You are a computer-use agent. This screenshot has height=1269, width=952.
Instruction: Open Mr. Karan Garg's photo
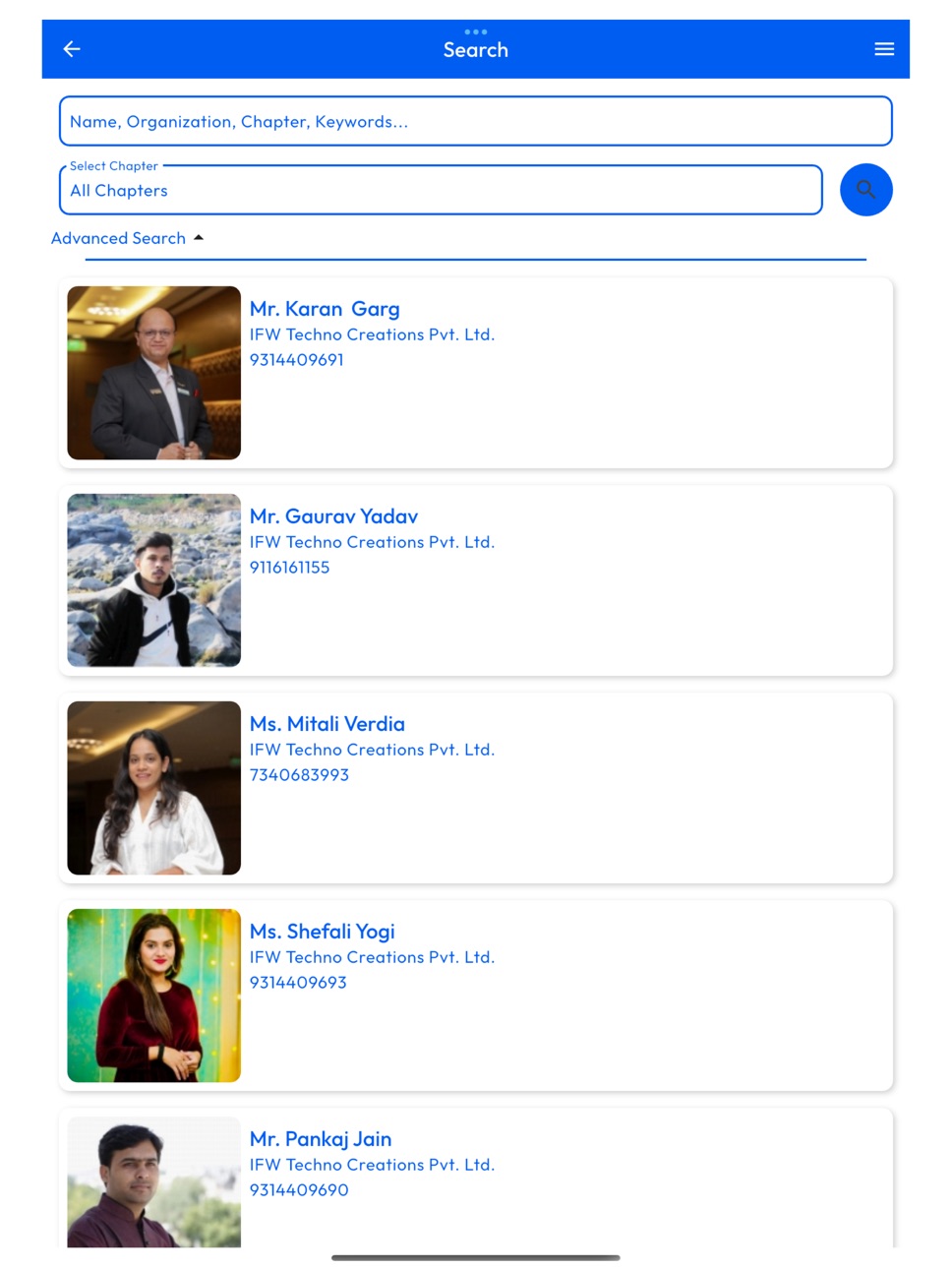153,373
